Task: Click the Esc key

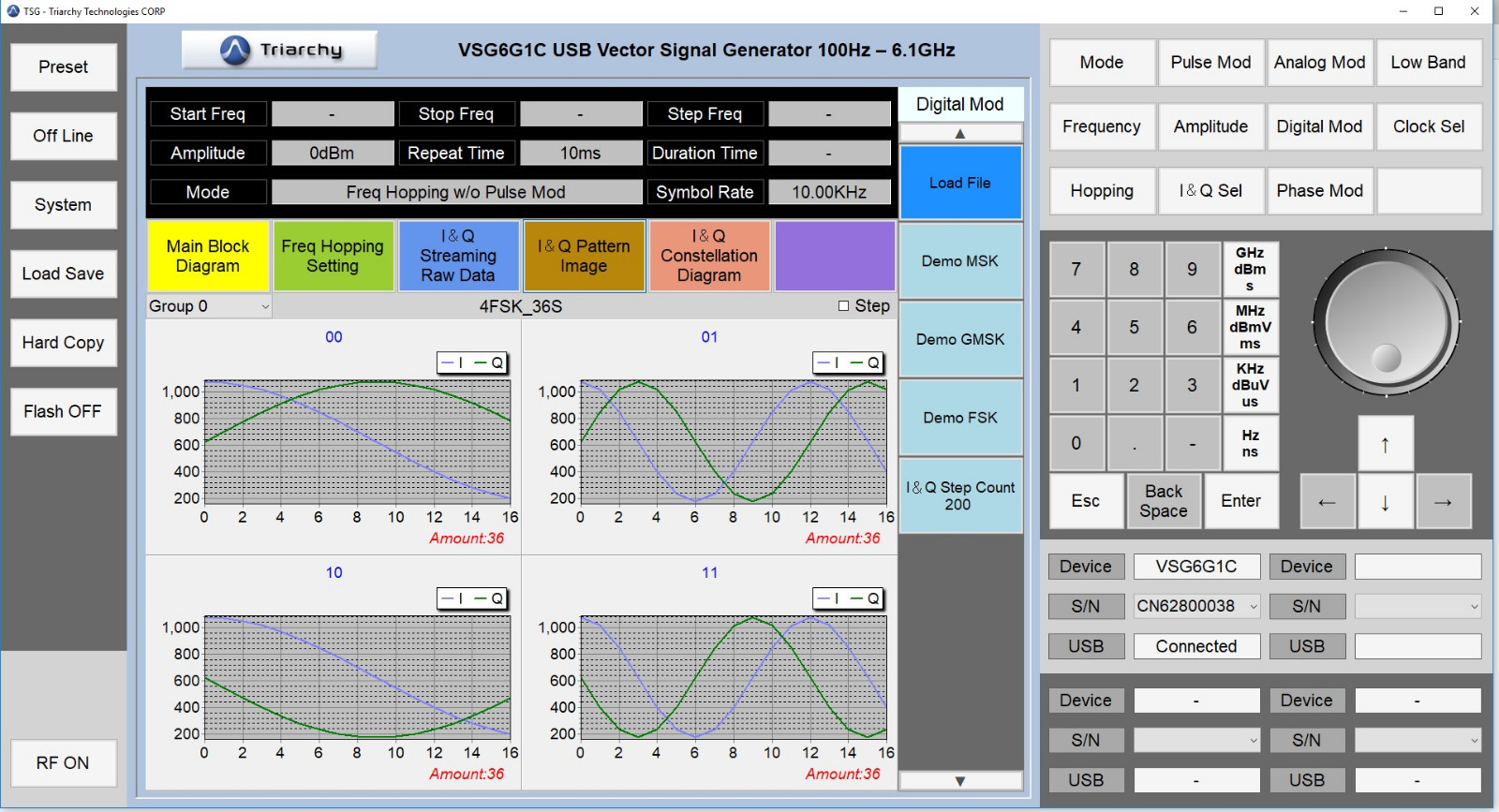Action: [x=1086, y=501]
